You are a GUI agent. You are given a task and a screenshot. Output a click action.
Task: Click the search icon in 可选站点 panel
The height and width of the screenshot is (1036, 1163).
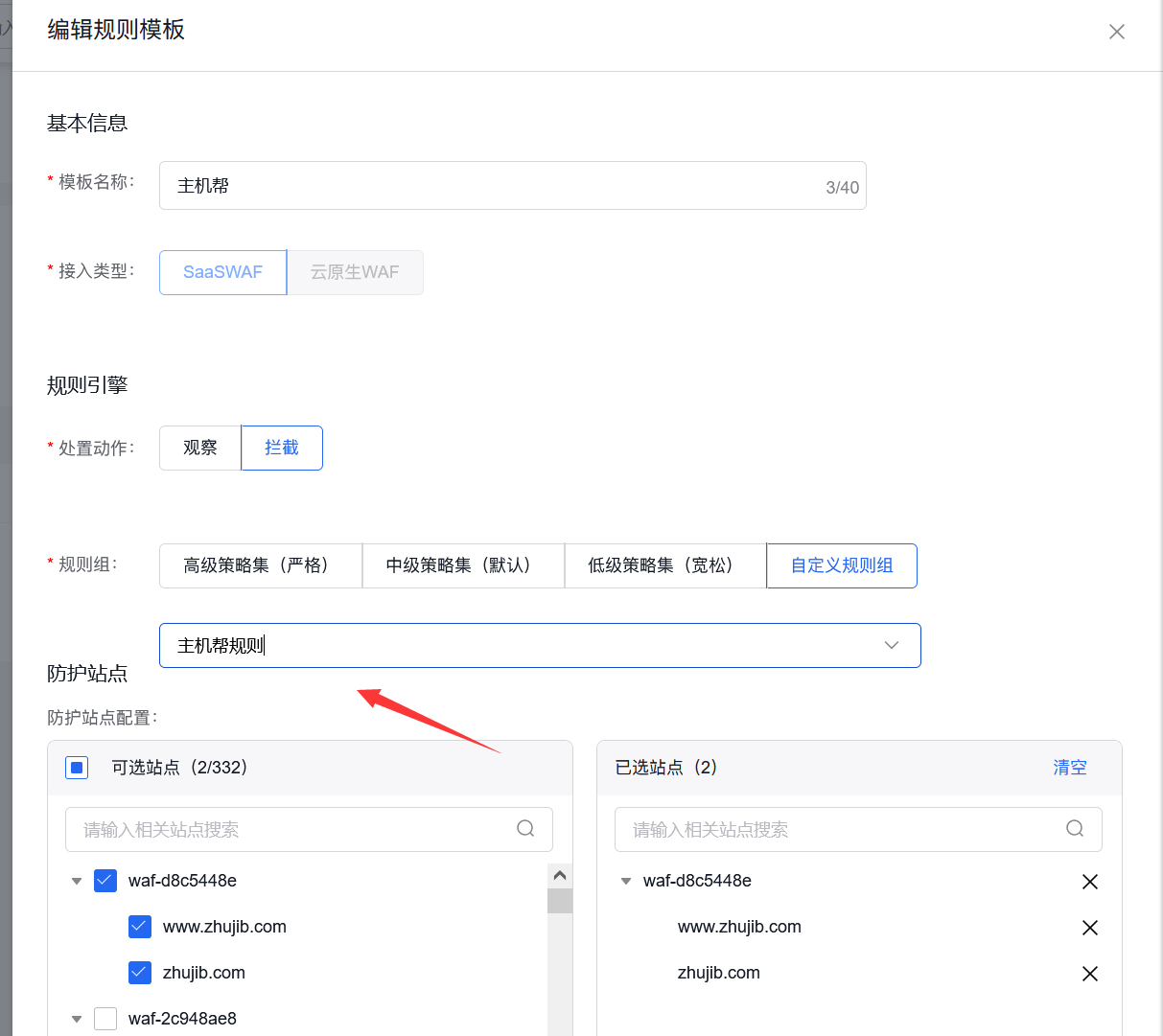525,828
